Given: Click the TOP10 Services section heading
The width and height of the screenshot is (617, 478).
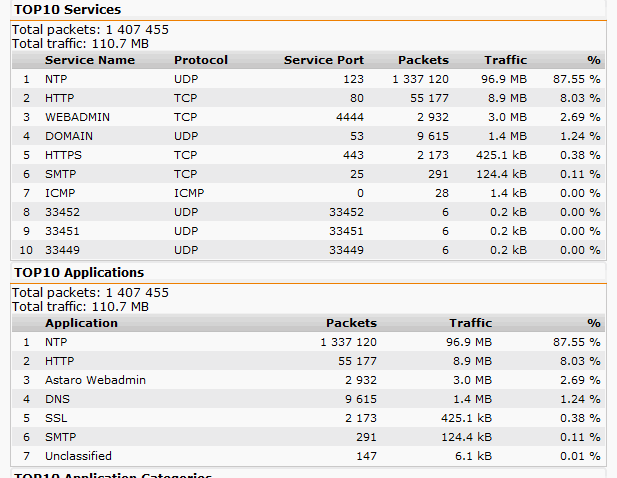Looking at the screenshot, I should click(x=67, y=9).
